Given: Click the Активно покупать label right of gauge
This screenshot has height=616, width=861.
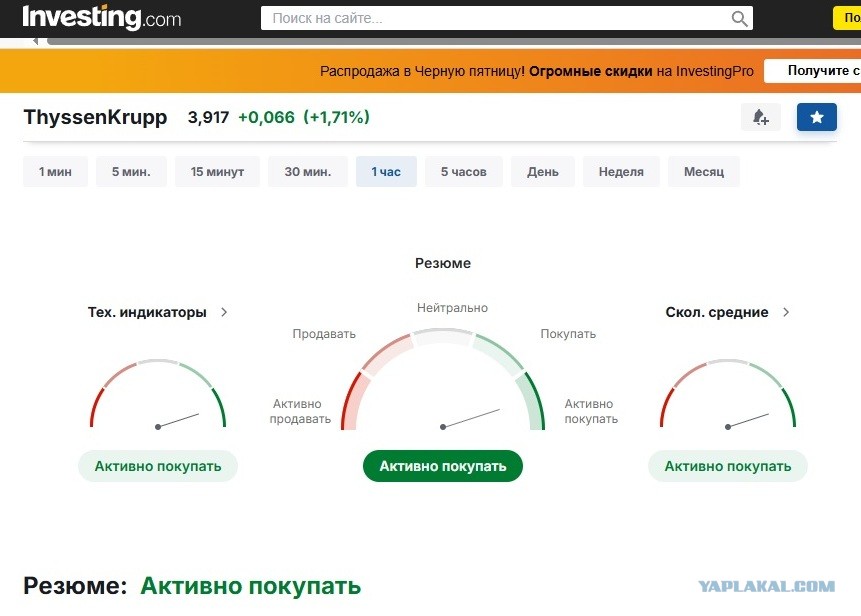Looking at the screenshot, I should tap(591, 411).
